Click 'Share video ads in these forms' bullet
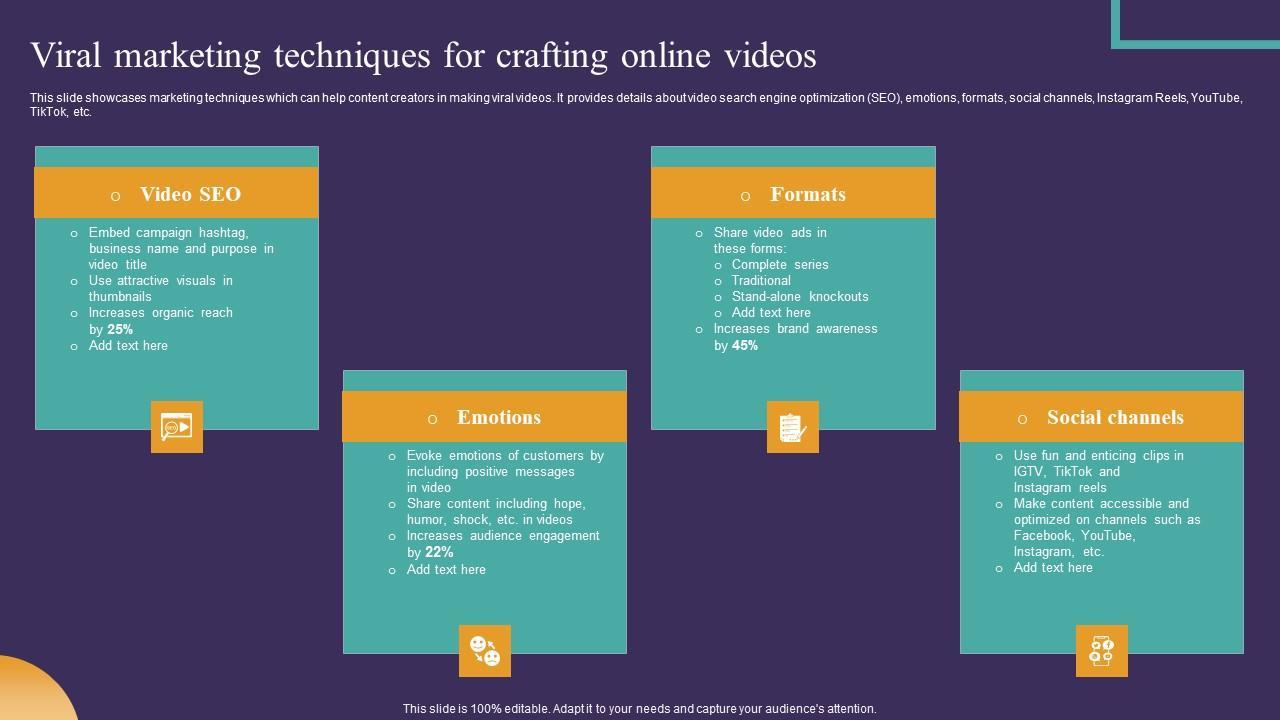The image size is (1280, 720). [x=770, y=240]
